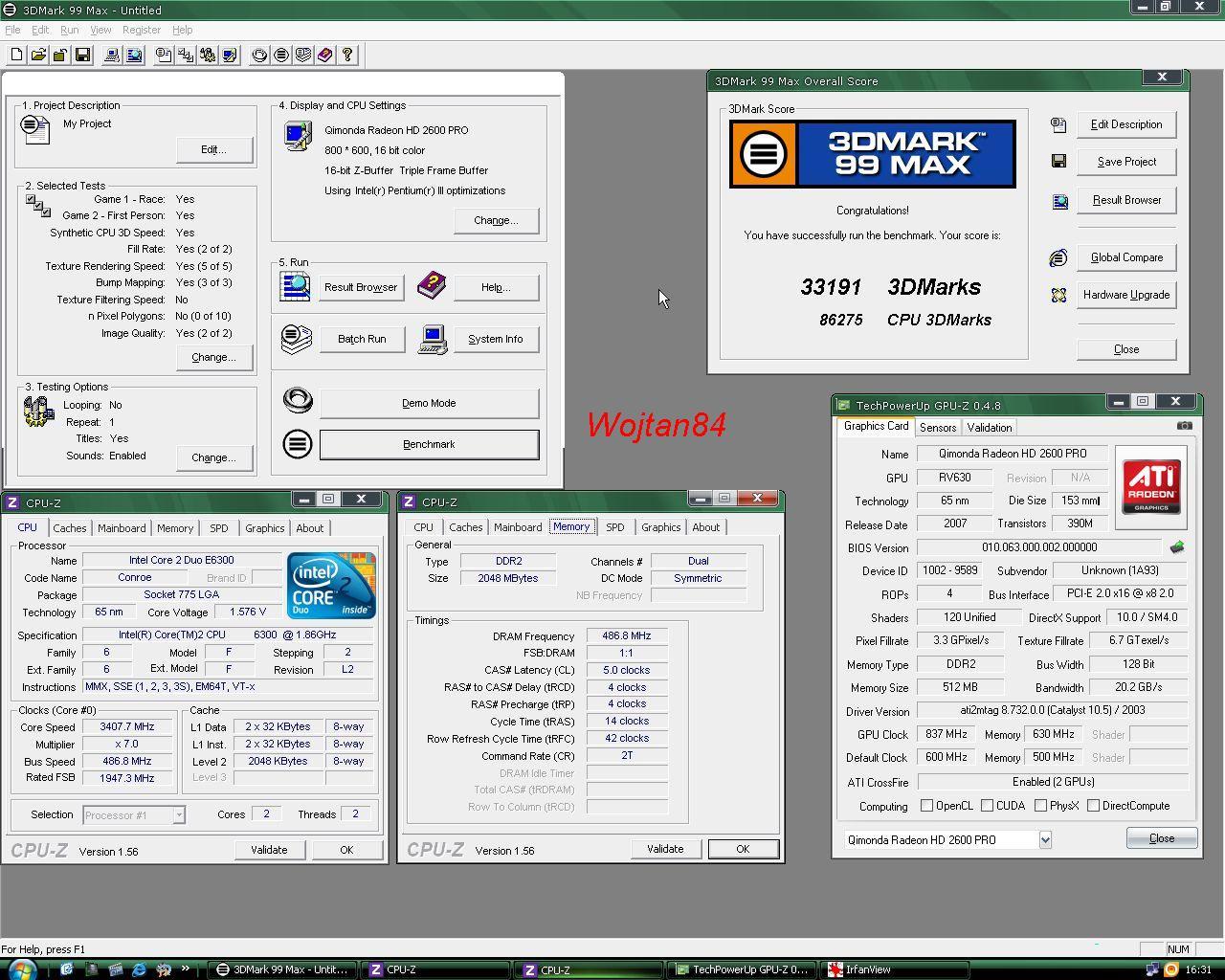Click Change button under Display and CPU Settings
The width and height of the screenshot is (1225, 980).
(496, 220)
